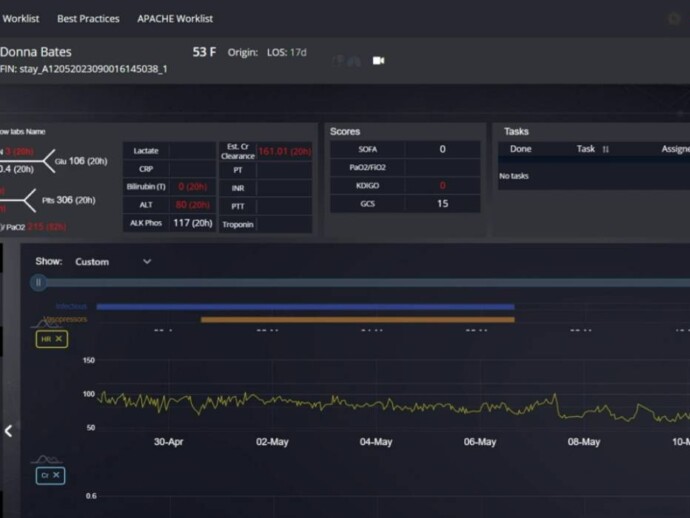The width and height of the screenshot is (690, 518).
Task: Click the PT lab label
Action: (x=238, y=170)
